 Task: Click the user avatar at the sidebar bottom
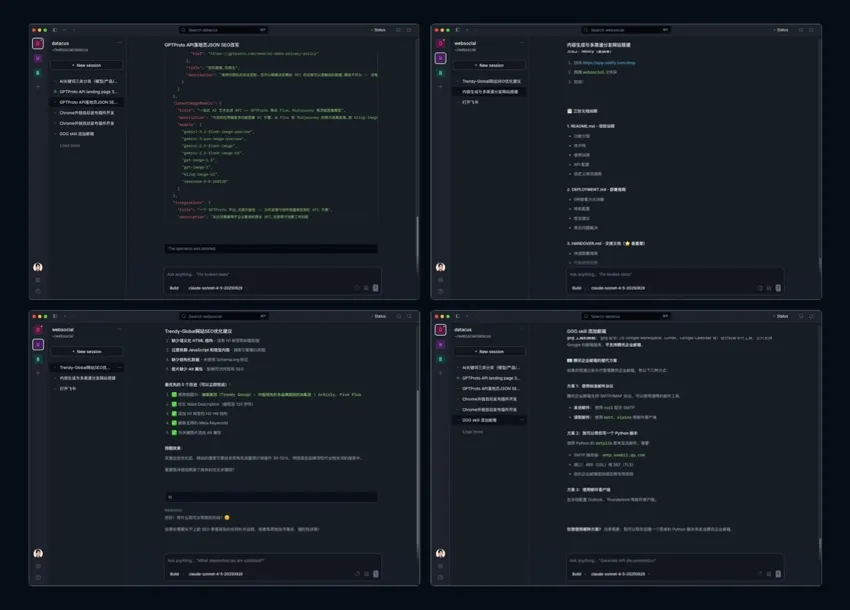[37, 268]
